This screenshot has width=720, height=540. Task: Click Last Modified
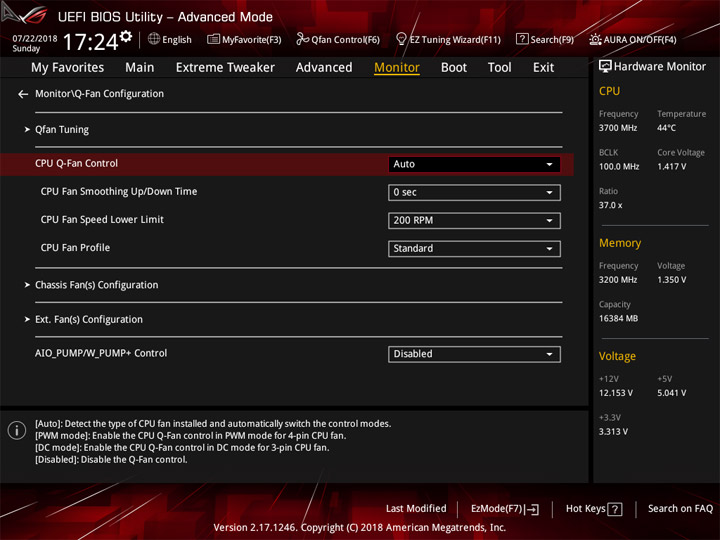tap(416, 509)
